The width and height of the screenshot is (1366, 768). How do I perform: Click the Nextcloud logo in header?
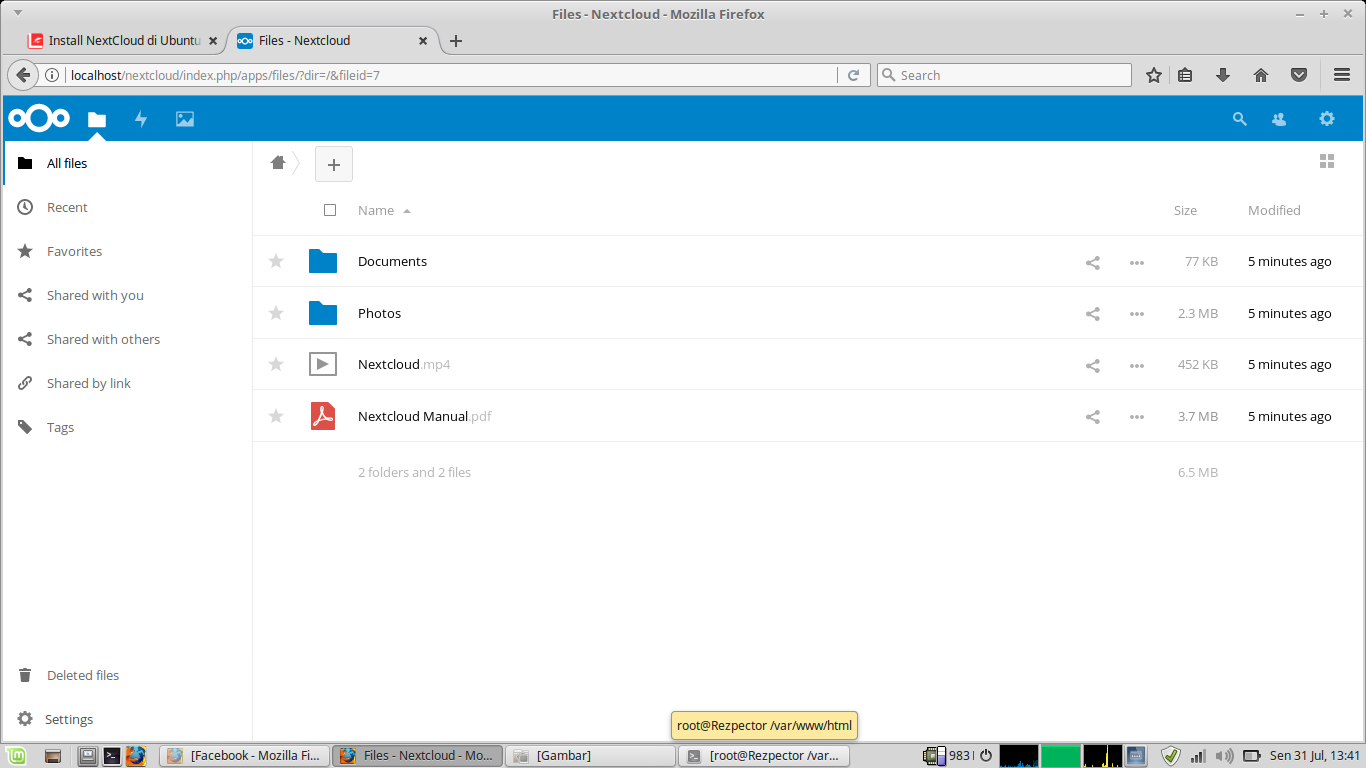pos(39,119)
